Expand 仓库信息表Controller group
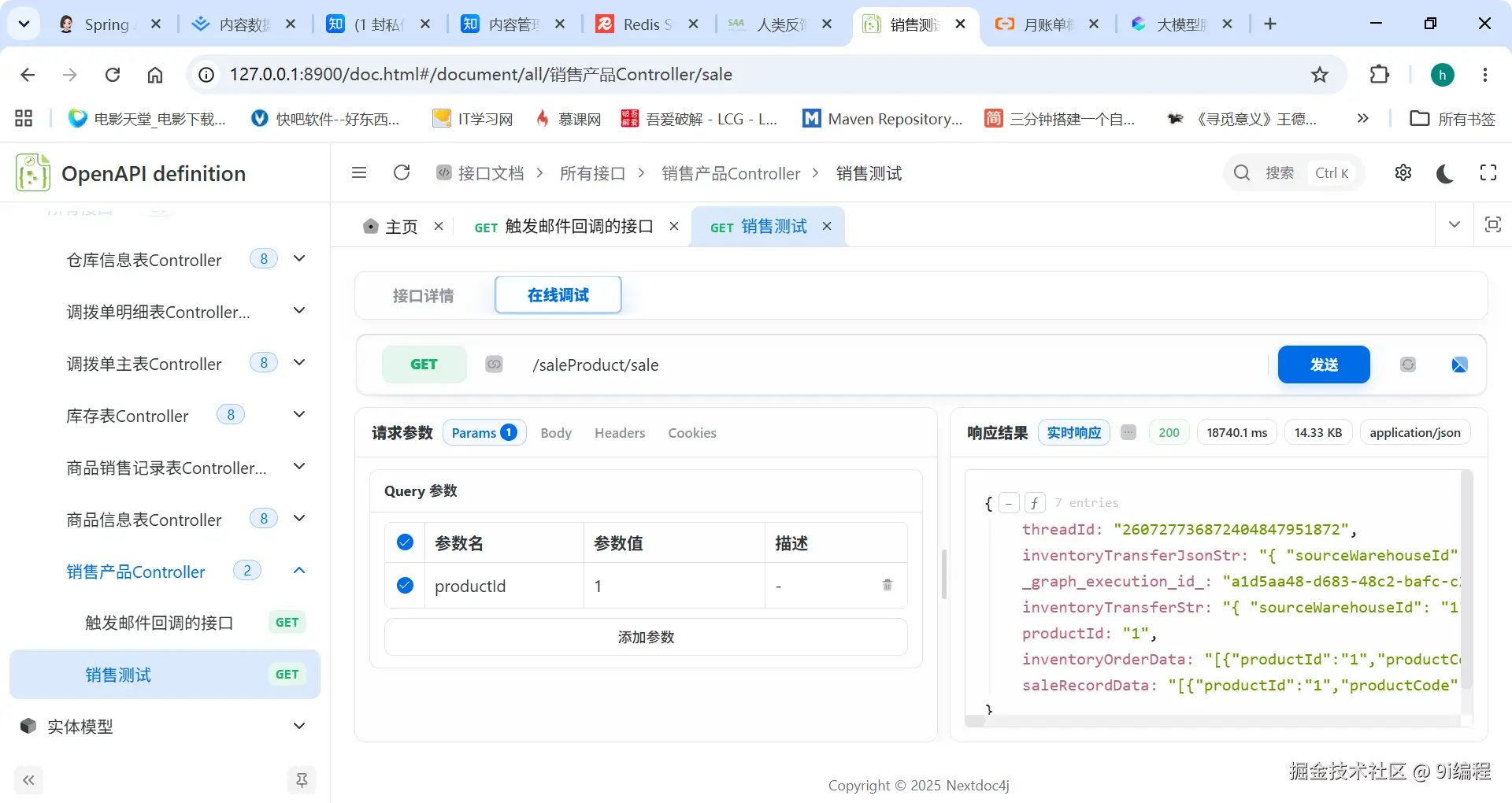Image resolution: width=1512 pixels, height=803 pixels. (299, 258)
